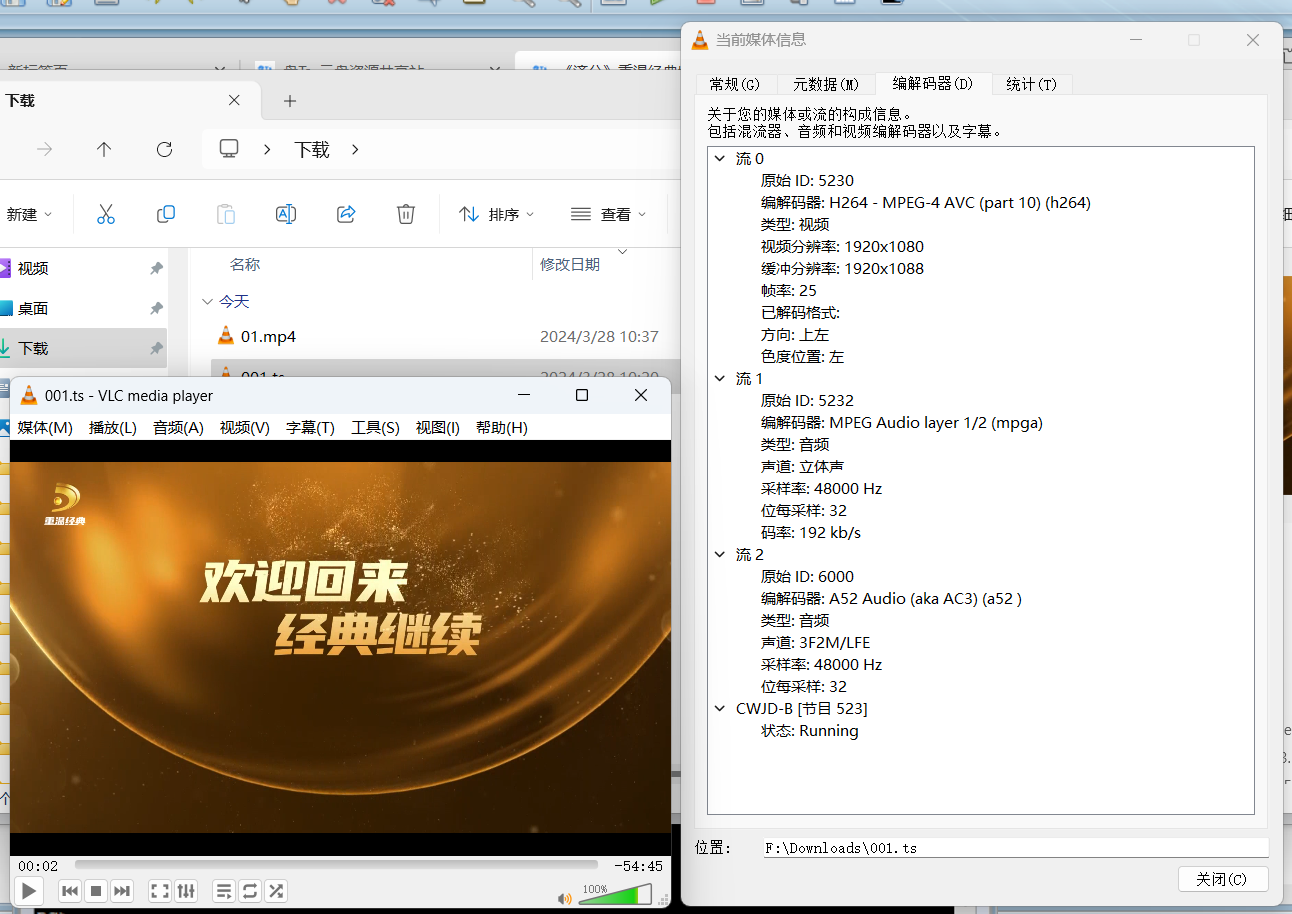Add a new Explorer tab

click(290, 101)
